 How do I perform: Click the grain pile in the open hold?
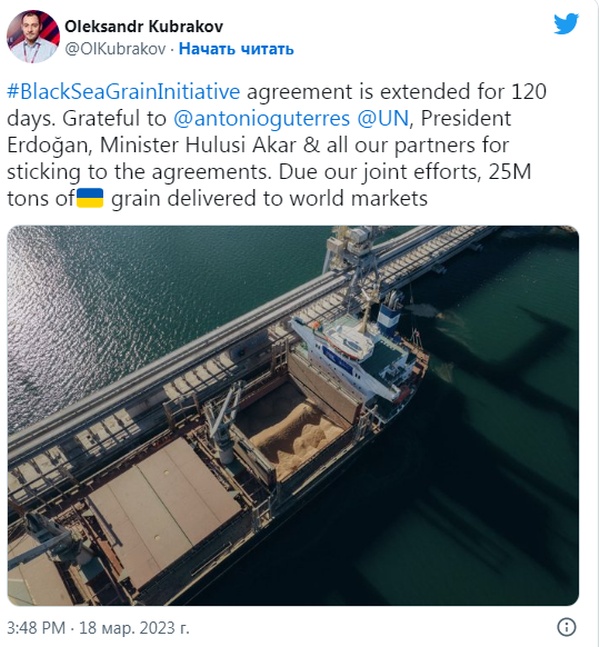(x=295, y=439)
